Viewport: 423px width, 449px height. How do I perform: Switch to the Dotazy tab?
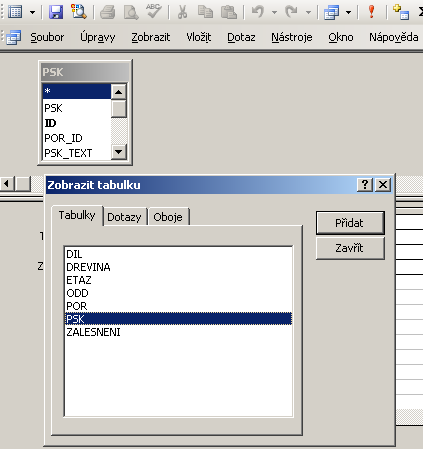pos(124,217)
